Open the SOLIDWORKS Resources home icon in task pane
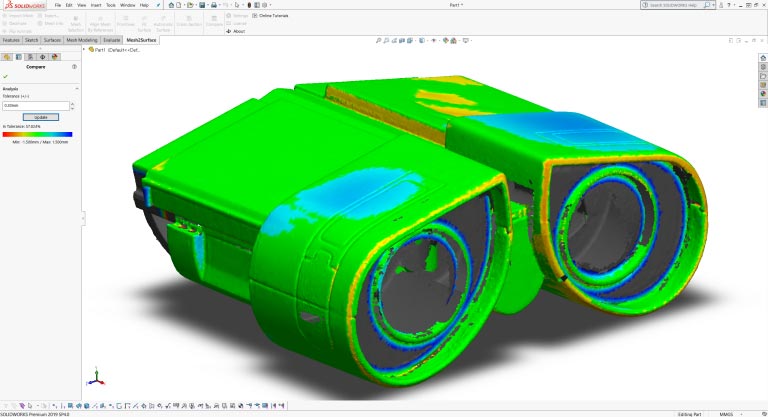Image resolution: width=768 pixels, height=417 pixels. pos(762,56)
